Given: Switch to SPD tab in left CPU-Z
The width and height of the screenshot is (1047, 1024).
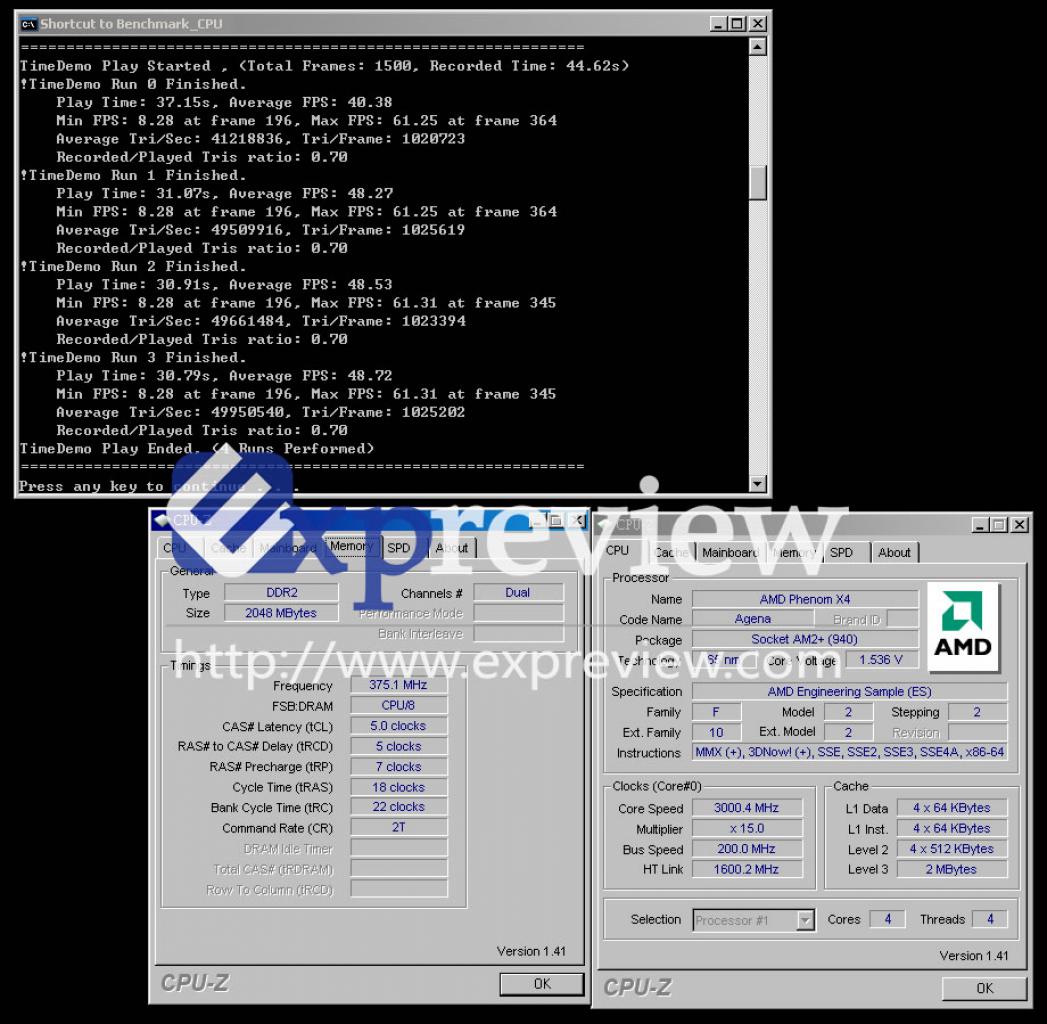Looking at the screenshot, I should tap(399, 548).
